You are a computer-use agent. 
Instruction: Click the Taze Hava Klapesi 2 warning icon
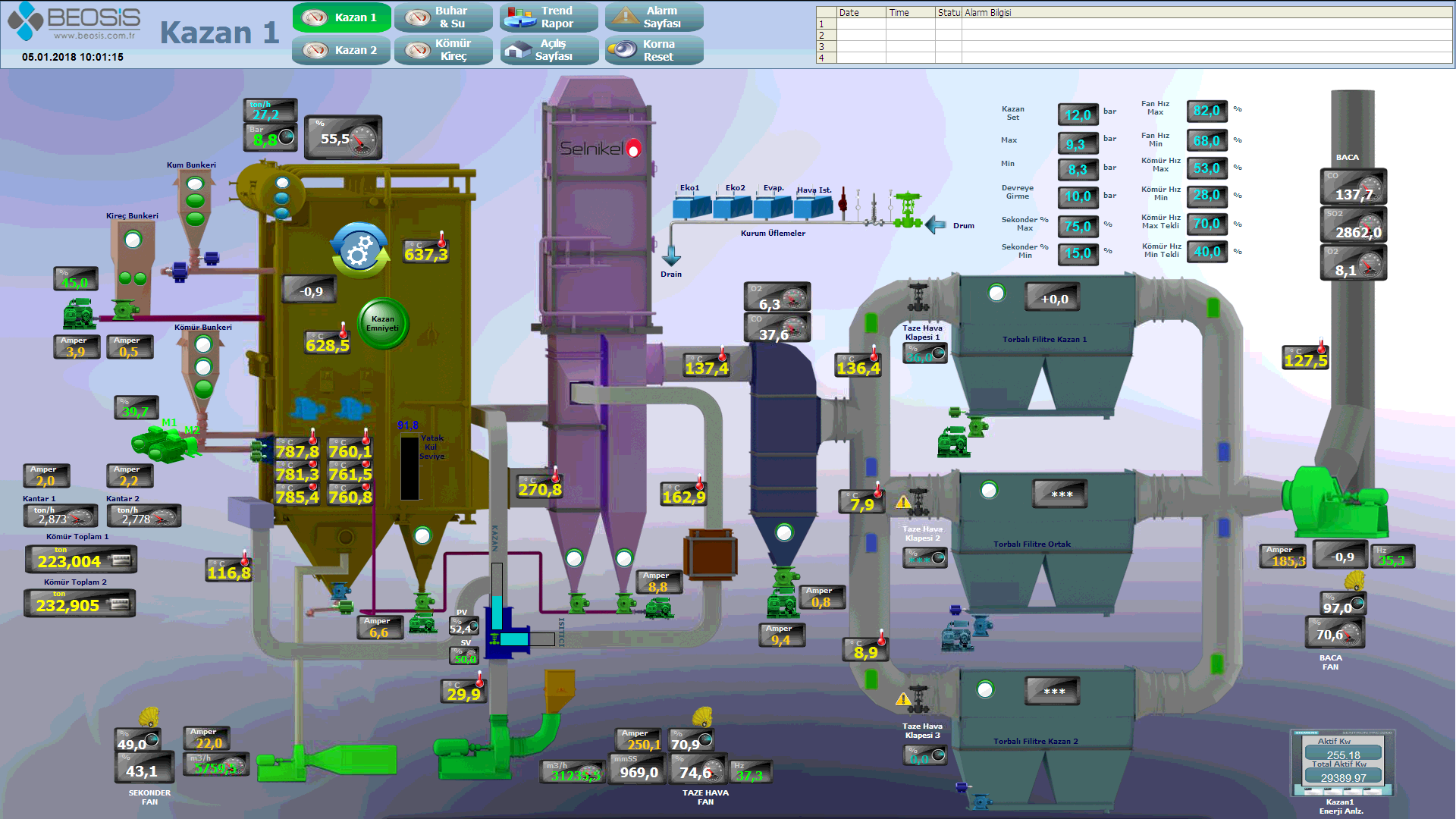902,502
